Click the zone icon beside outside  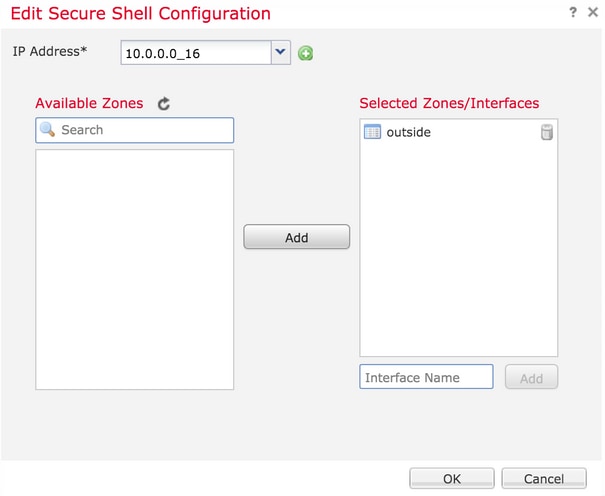[x=372, y=132]
